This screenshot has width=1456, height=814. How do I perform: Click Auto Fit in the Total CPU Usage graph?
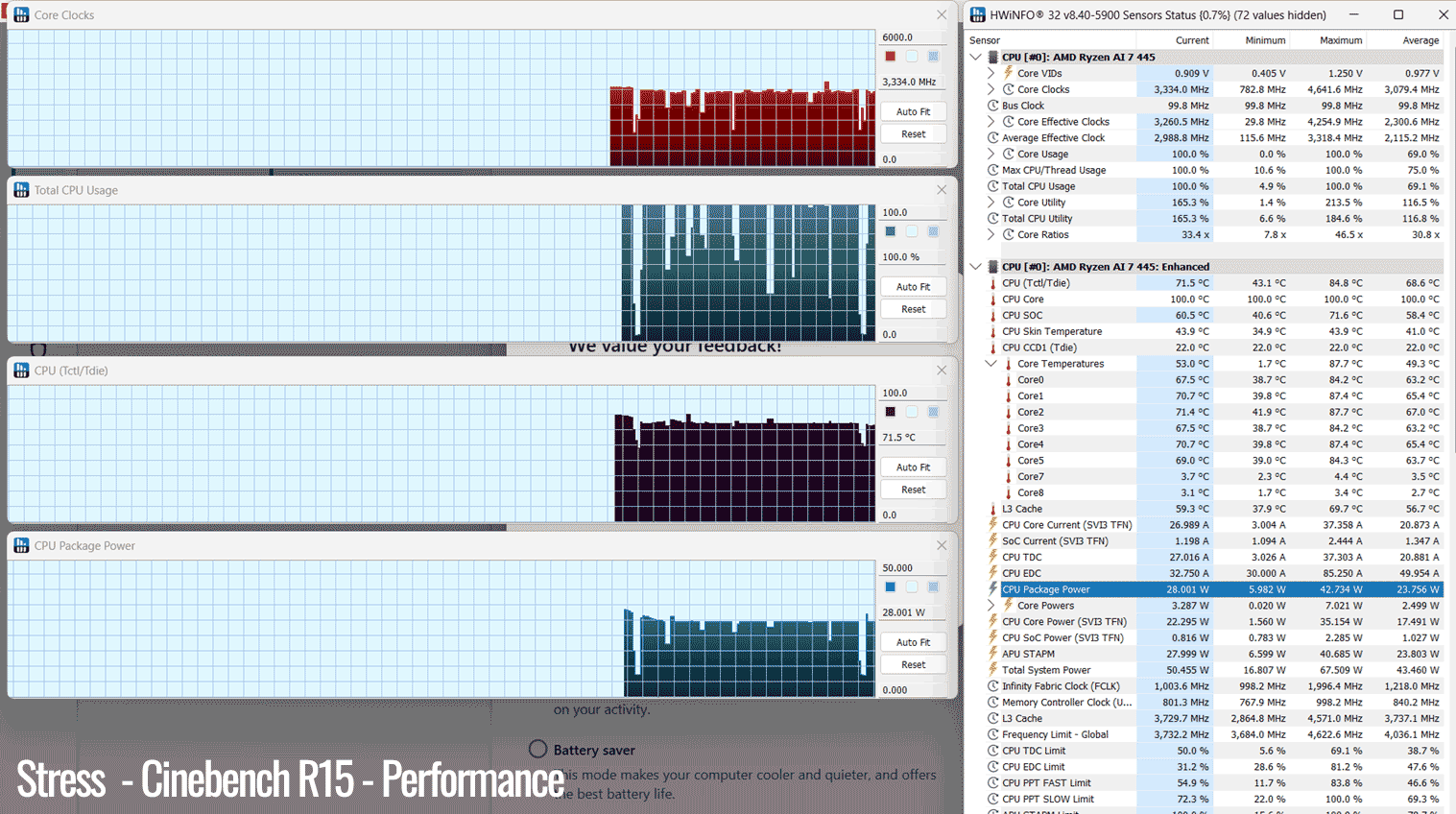(x=913, y=286)
